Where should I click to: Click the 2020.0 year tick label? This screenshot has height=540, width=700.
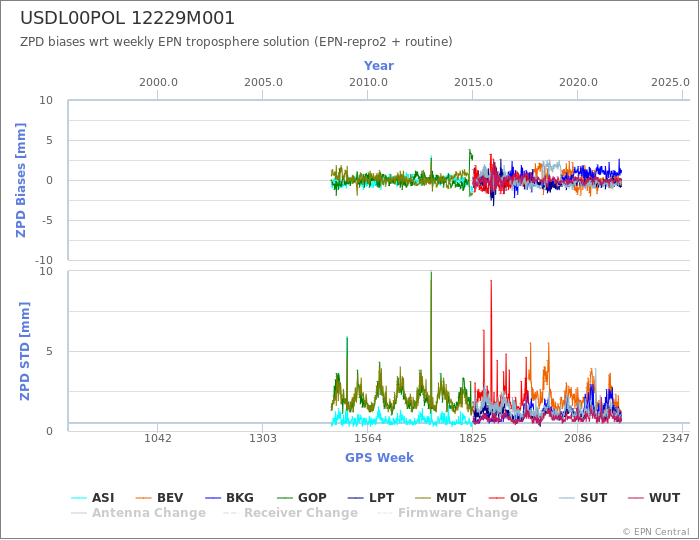578,83
